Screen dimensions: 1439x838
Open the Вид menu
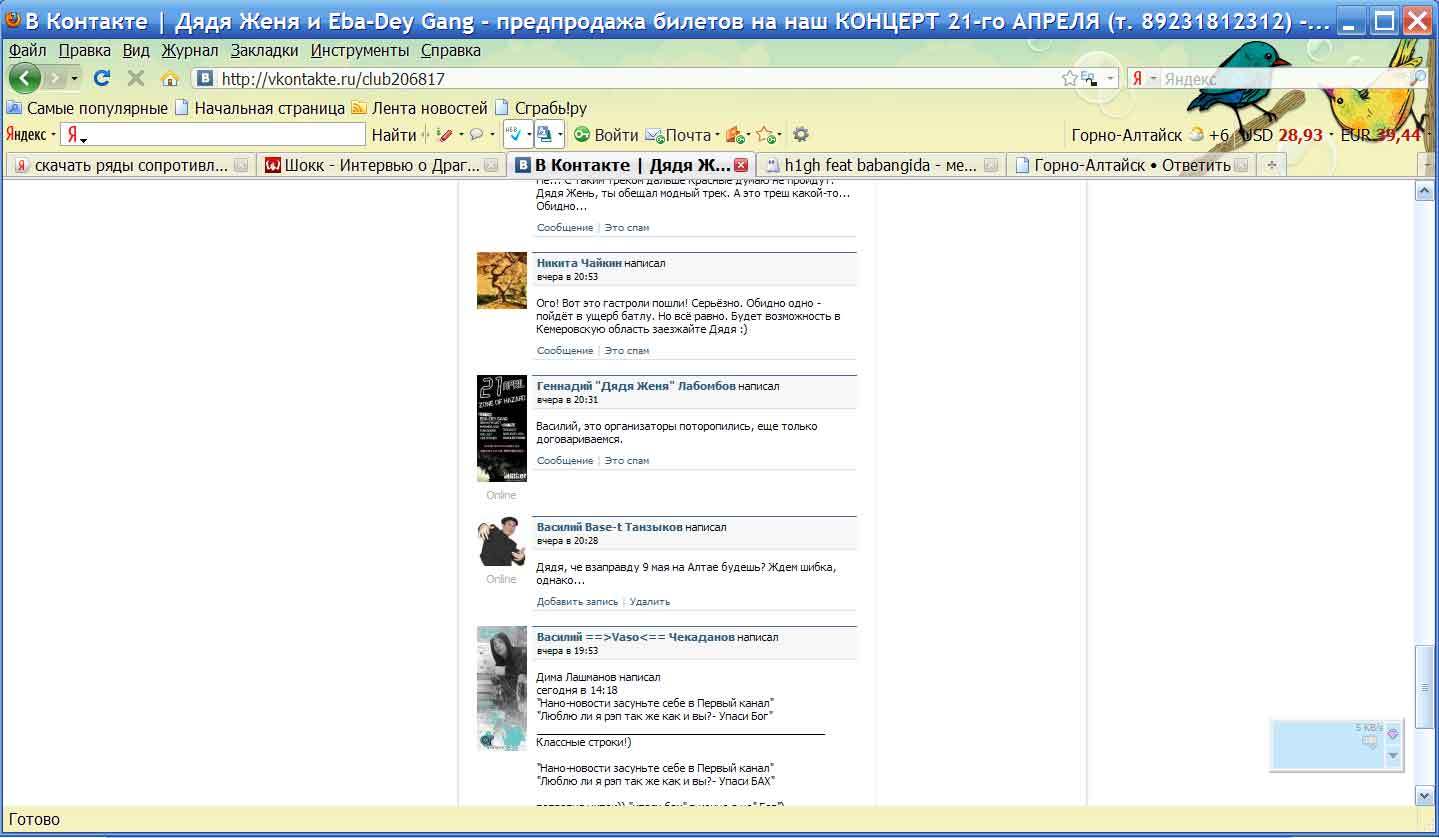click(136, 50)
